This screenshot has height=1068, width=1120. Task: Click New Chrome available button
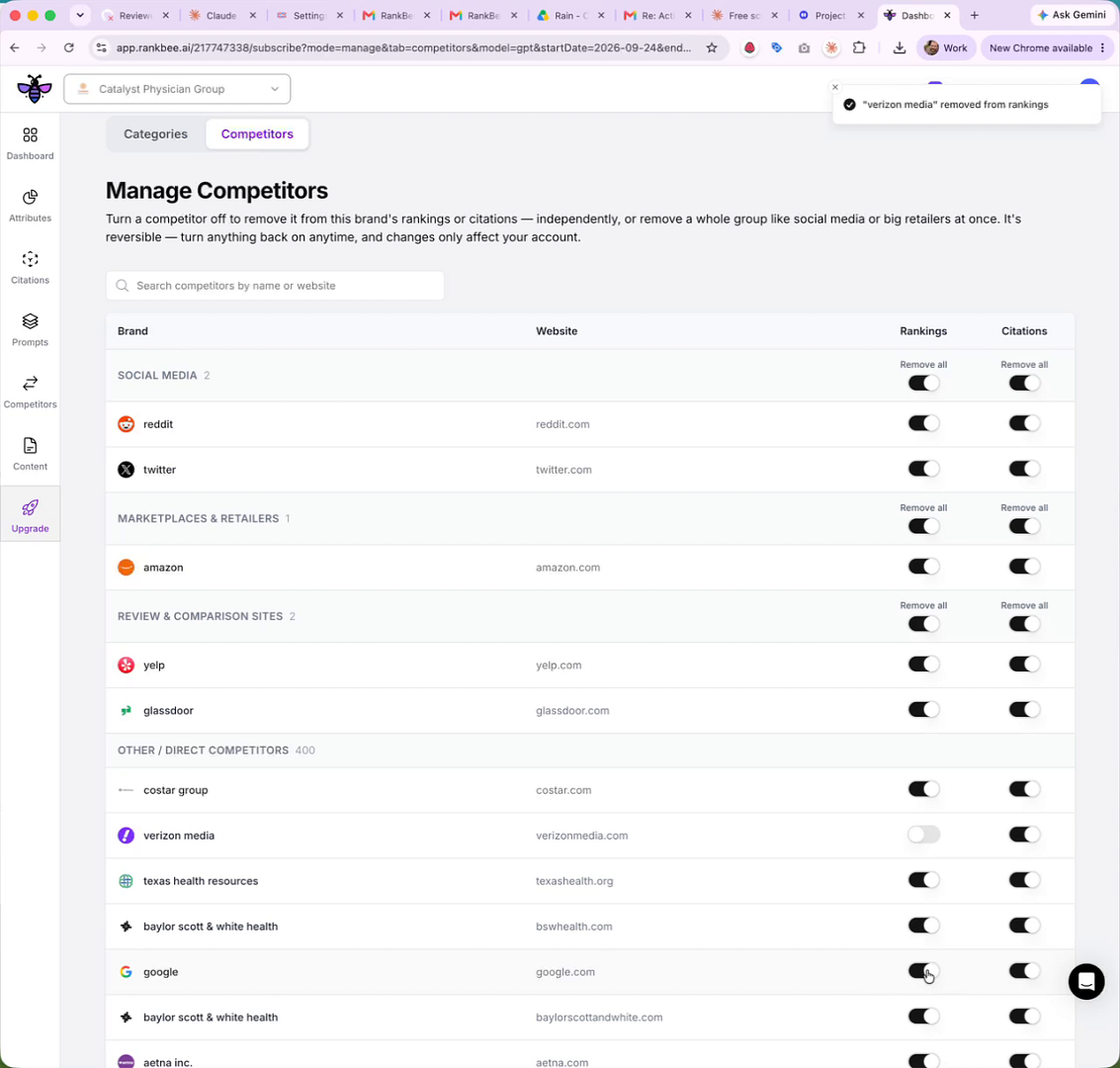click(x=1040, y=47)
